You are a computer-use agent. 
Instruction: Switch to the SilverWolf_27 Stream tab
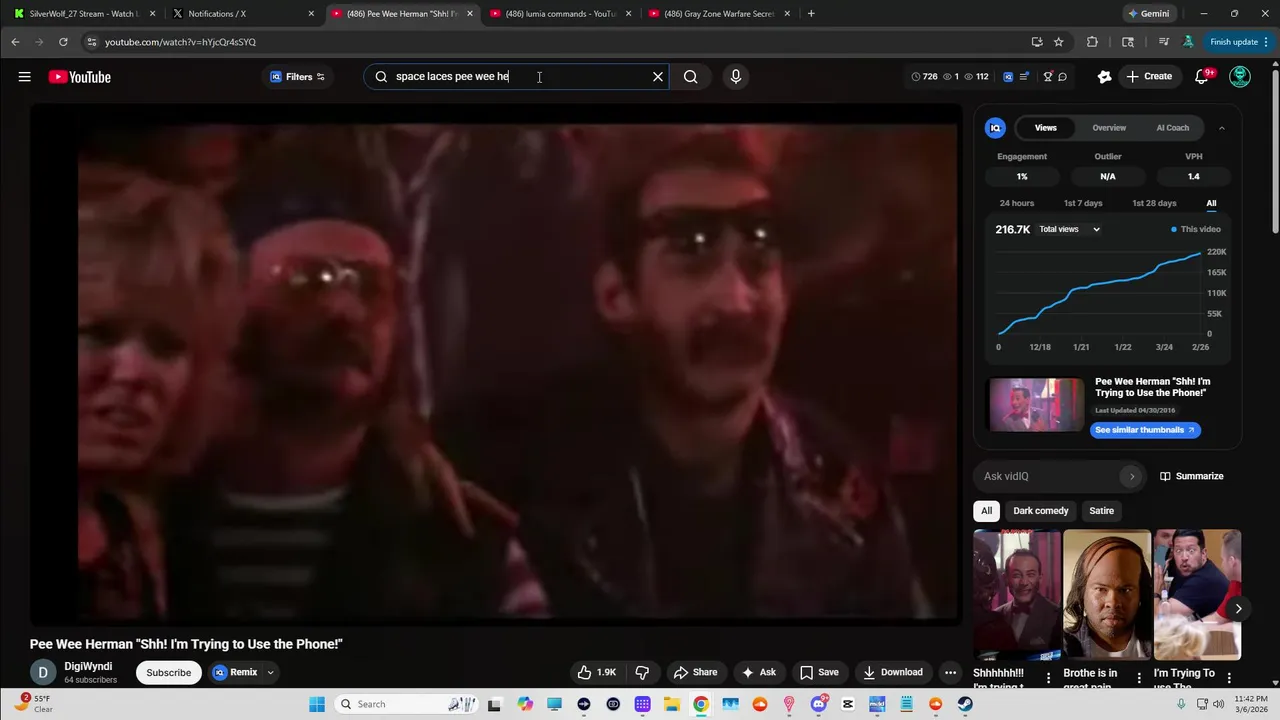click(x=85, y=14)
